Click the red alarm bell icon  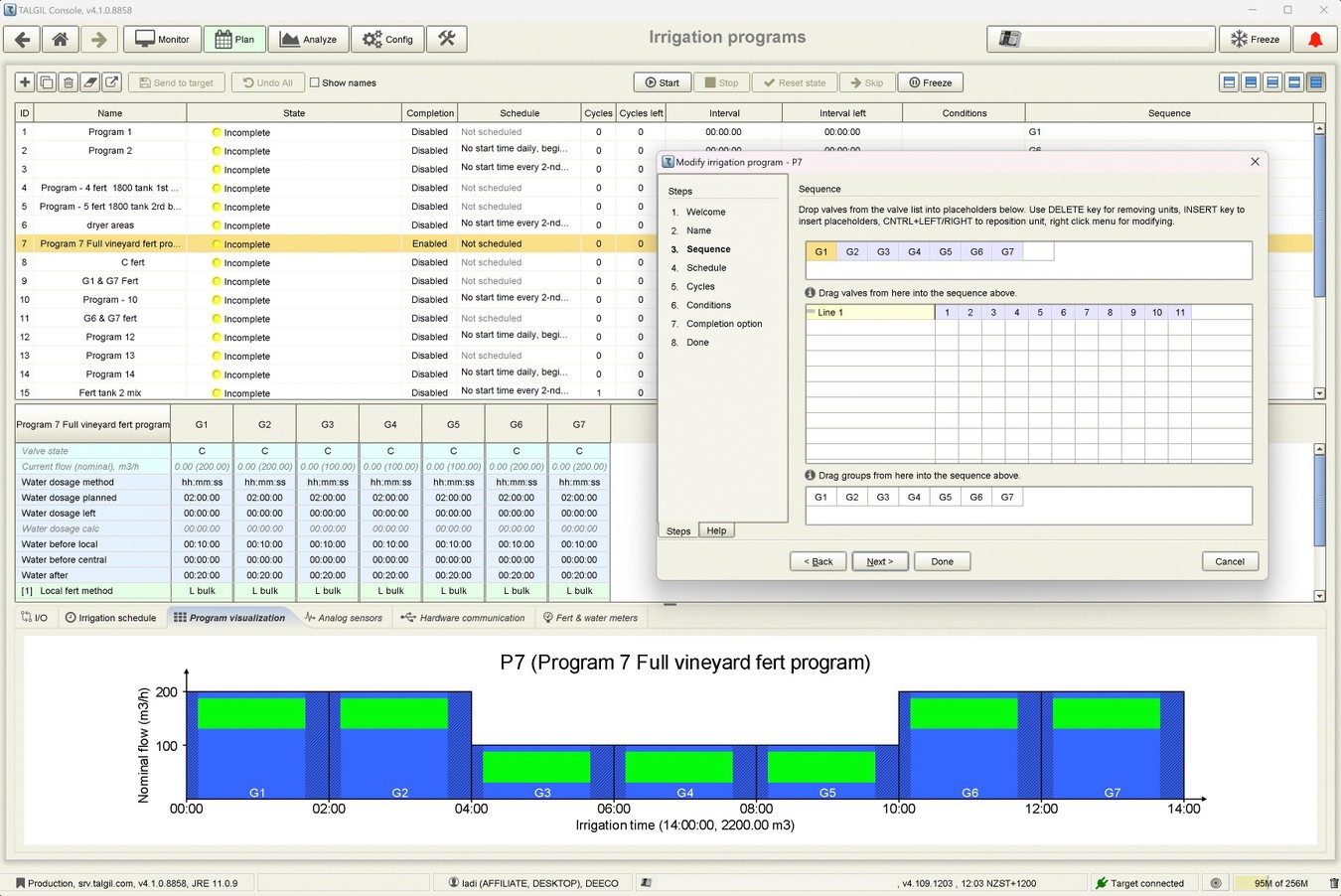coord(1315,40)
